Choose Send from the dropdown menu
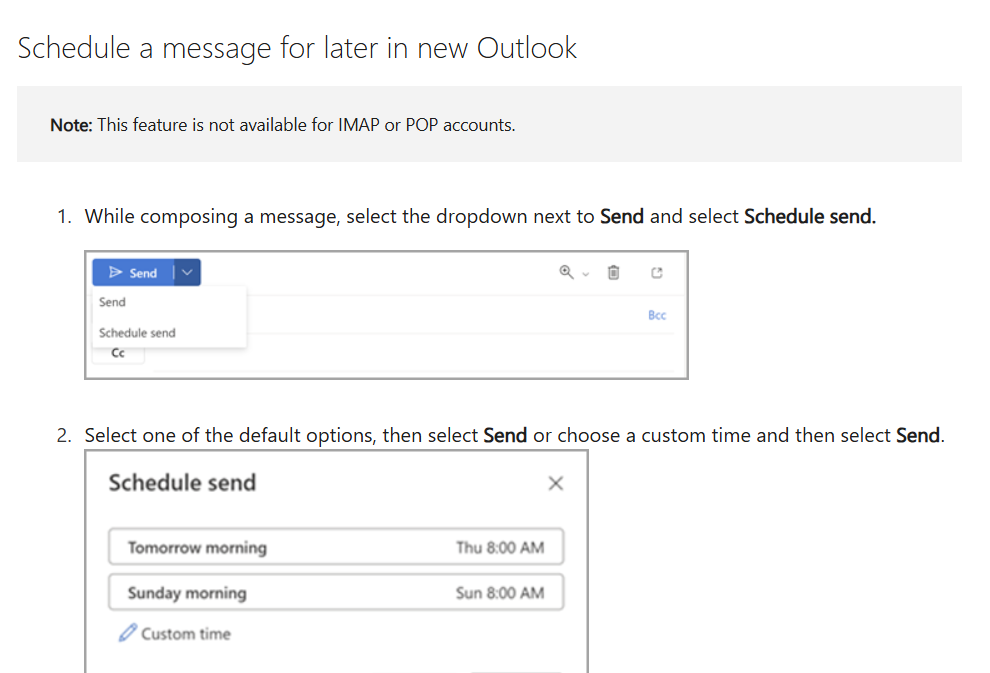The image size is (990, 673). [x=113, y=302]
